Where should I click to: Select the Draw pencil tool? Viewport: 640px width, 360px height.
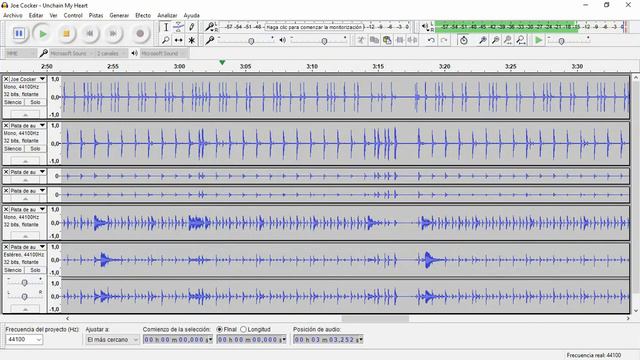point(191,27)
